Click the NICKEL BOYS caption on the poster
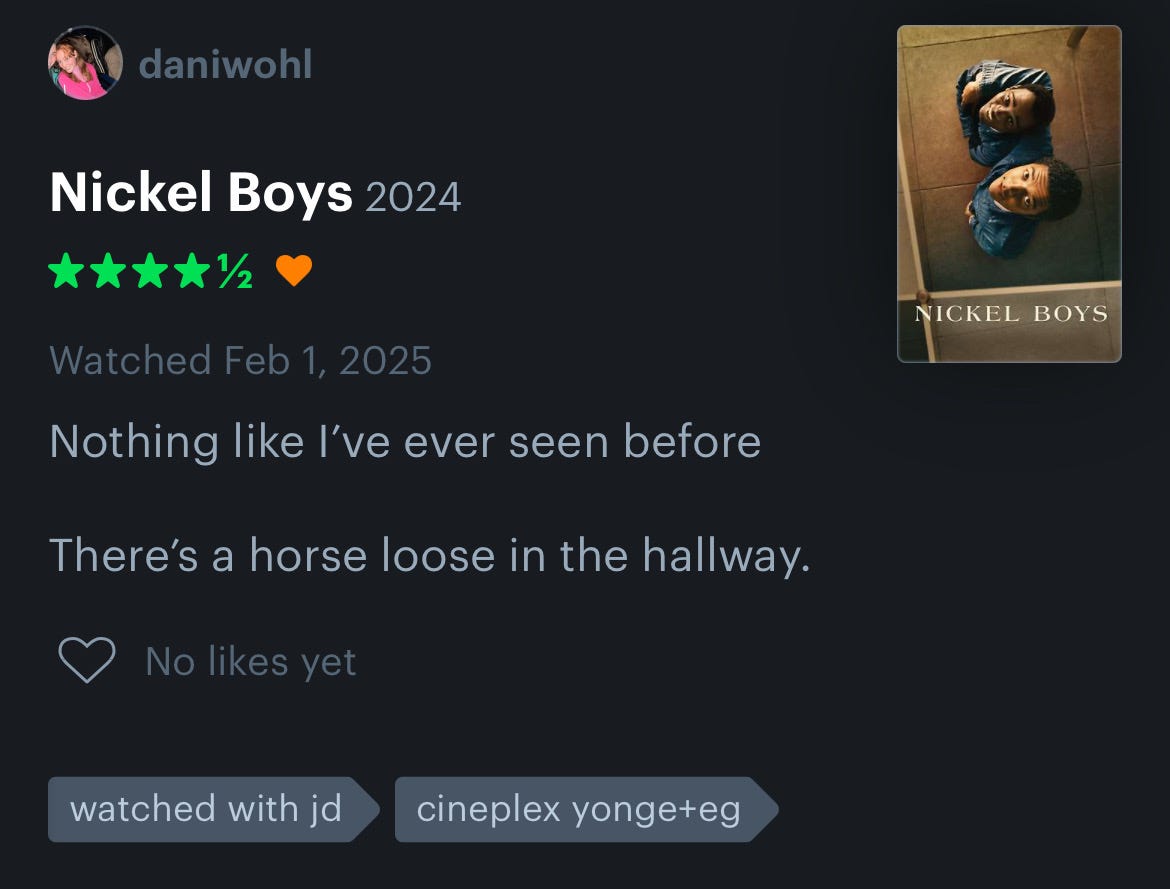 1011,314
